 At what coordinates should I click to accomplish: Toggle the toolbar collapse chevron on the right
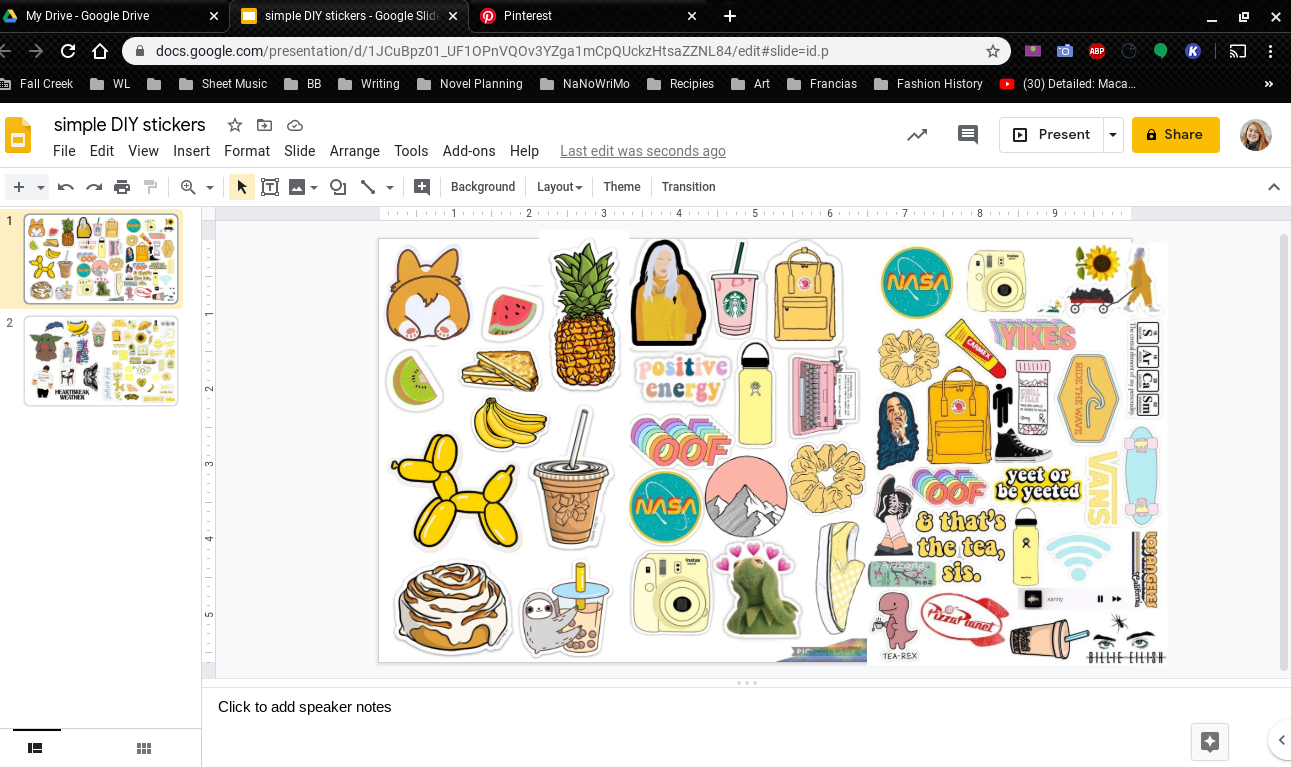[x=1274, y=186]
